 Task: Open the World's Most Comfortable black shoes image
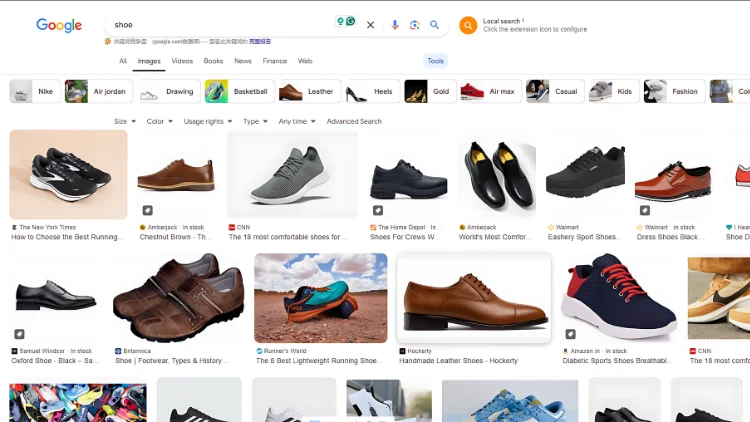coord(496,175)
